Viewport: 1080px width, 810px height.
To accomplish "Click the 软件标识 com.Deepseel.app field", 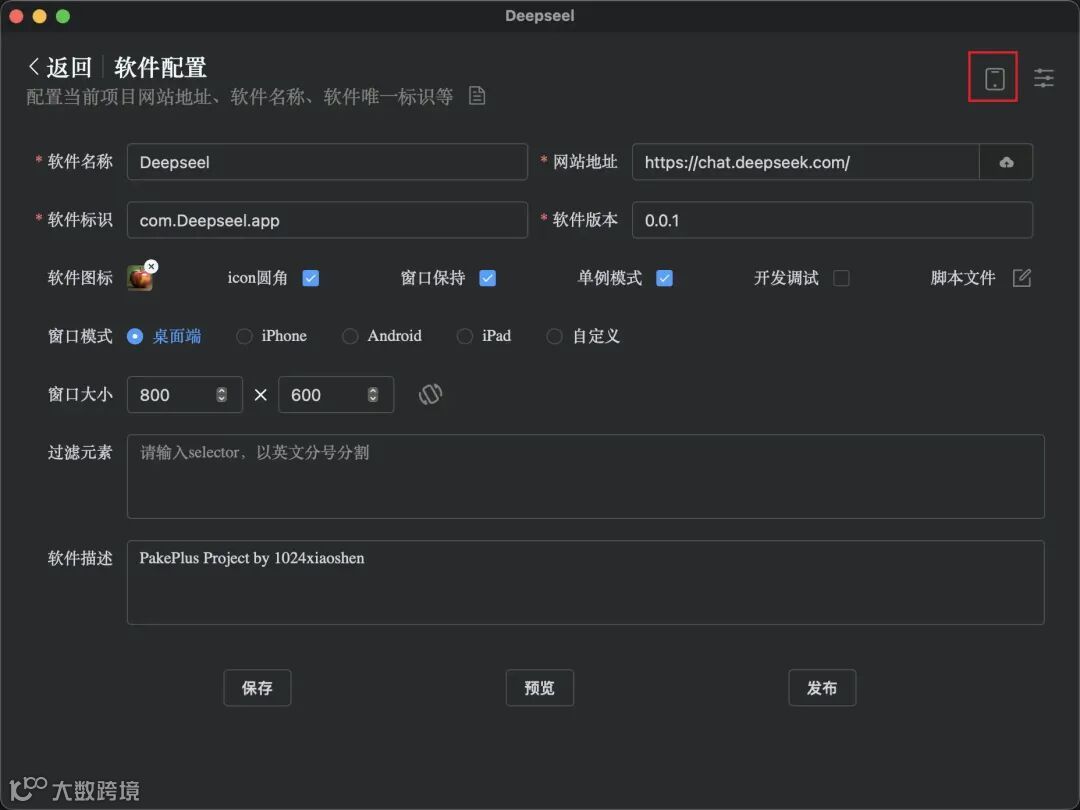I will [x=327, y=220].
